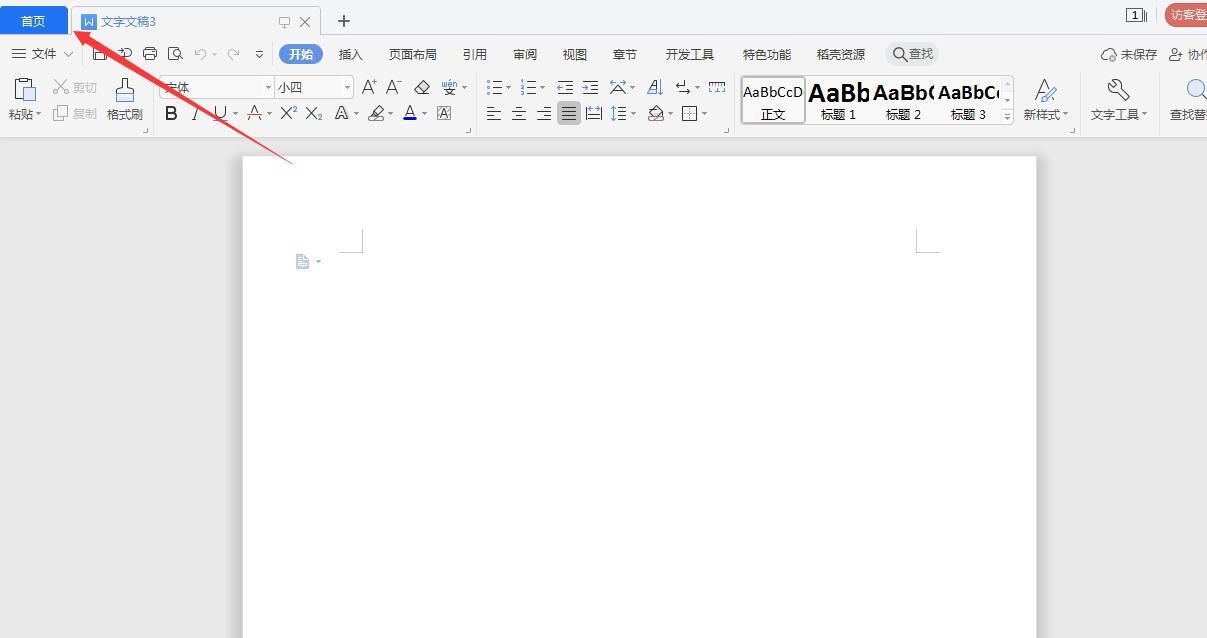The height and width of the screenshot is (638, 1207).
Task: Expand the quick access toolbar customize arrow
Action: pyautogui.click(x=260, y=54)
